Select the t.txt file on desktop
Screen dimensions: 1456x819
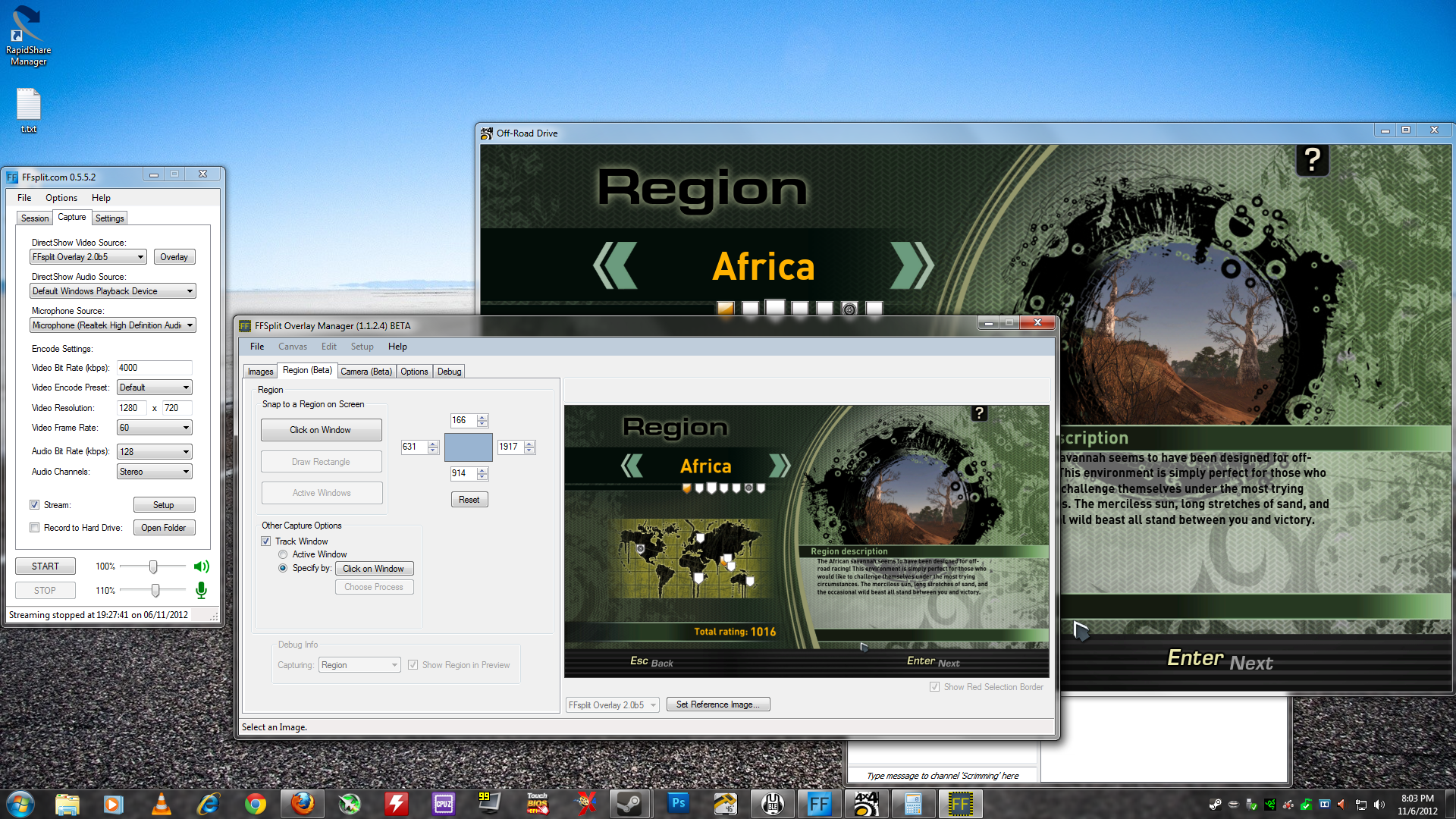click(28, 111)
